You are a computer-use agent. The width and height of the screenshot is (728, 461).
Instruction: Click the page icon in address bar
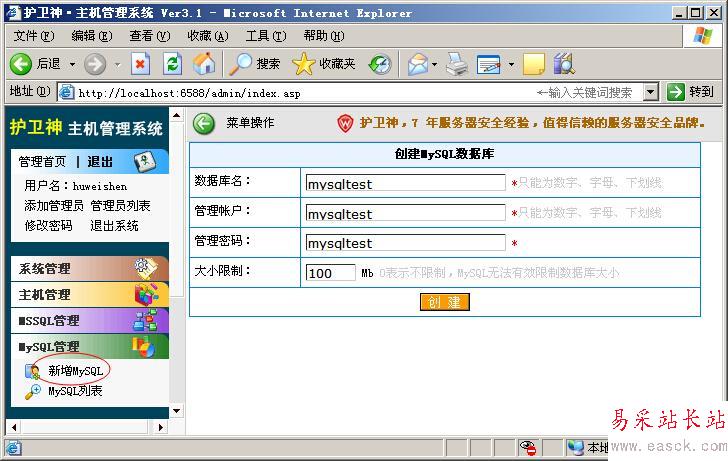coord(66,92)
